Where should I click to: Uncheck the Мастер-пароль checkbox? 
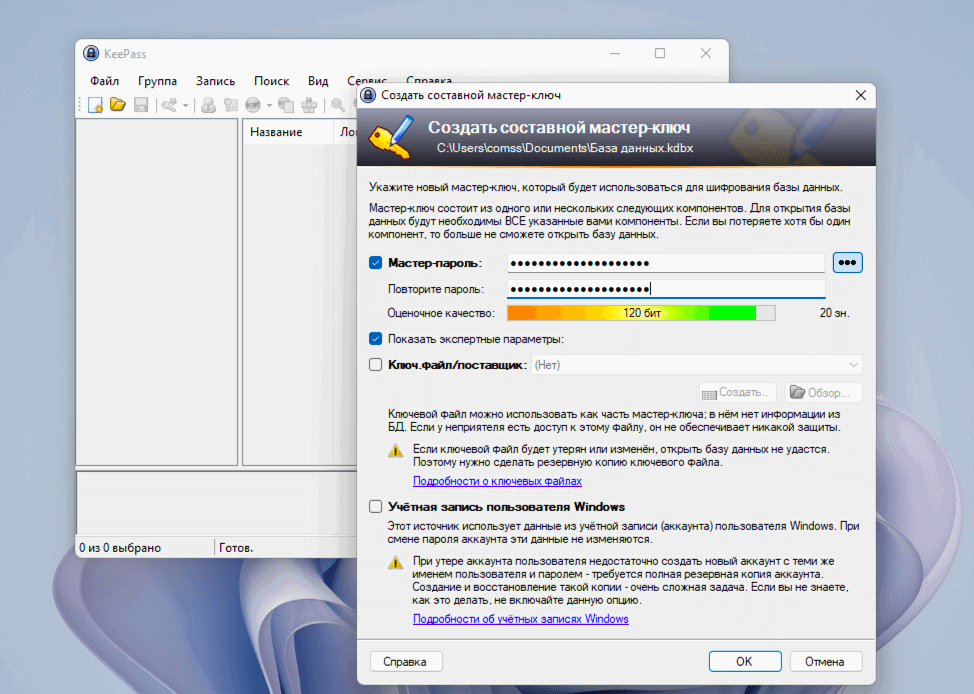coord(375,263)
